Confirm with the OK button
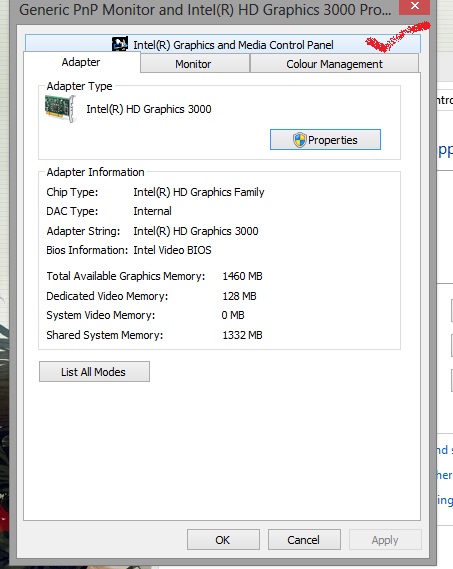 pos(223,540)
